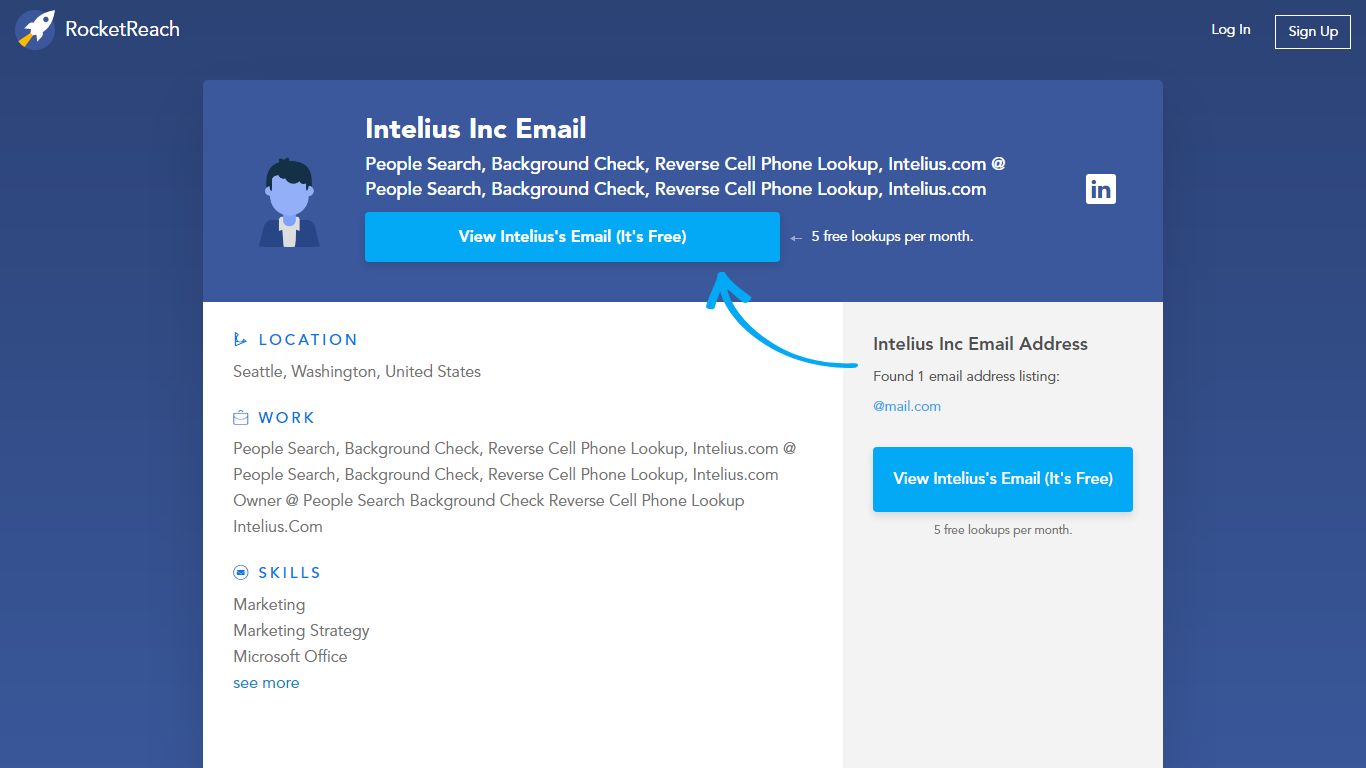Click the Marketing Strategy skill
The width and height of the screenshot is (1366, 768).
301,631
